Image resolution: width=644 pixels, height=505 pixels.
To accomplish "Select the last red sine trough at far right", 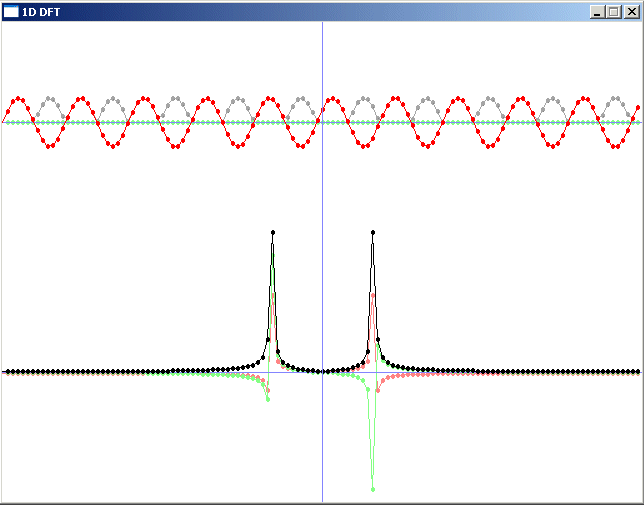I will coord(617,146).
